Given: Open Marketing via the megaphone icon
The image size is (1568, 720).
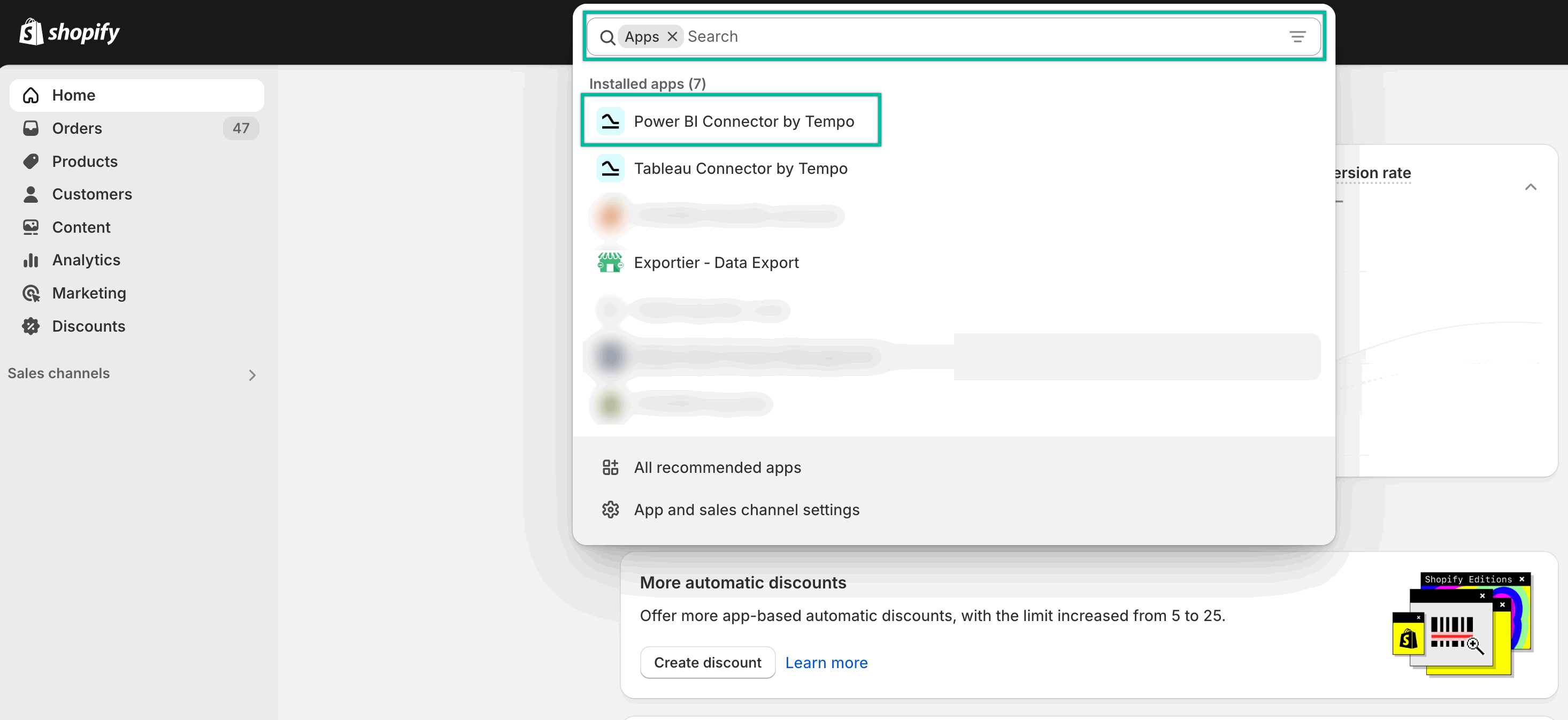Looking at the screenshot, I should (31, 293).
